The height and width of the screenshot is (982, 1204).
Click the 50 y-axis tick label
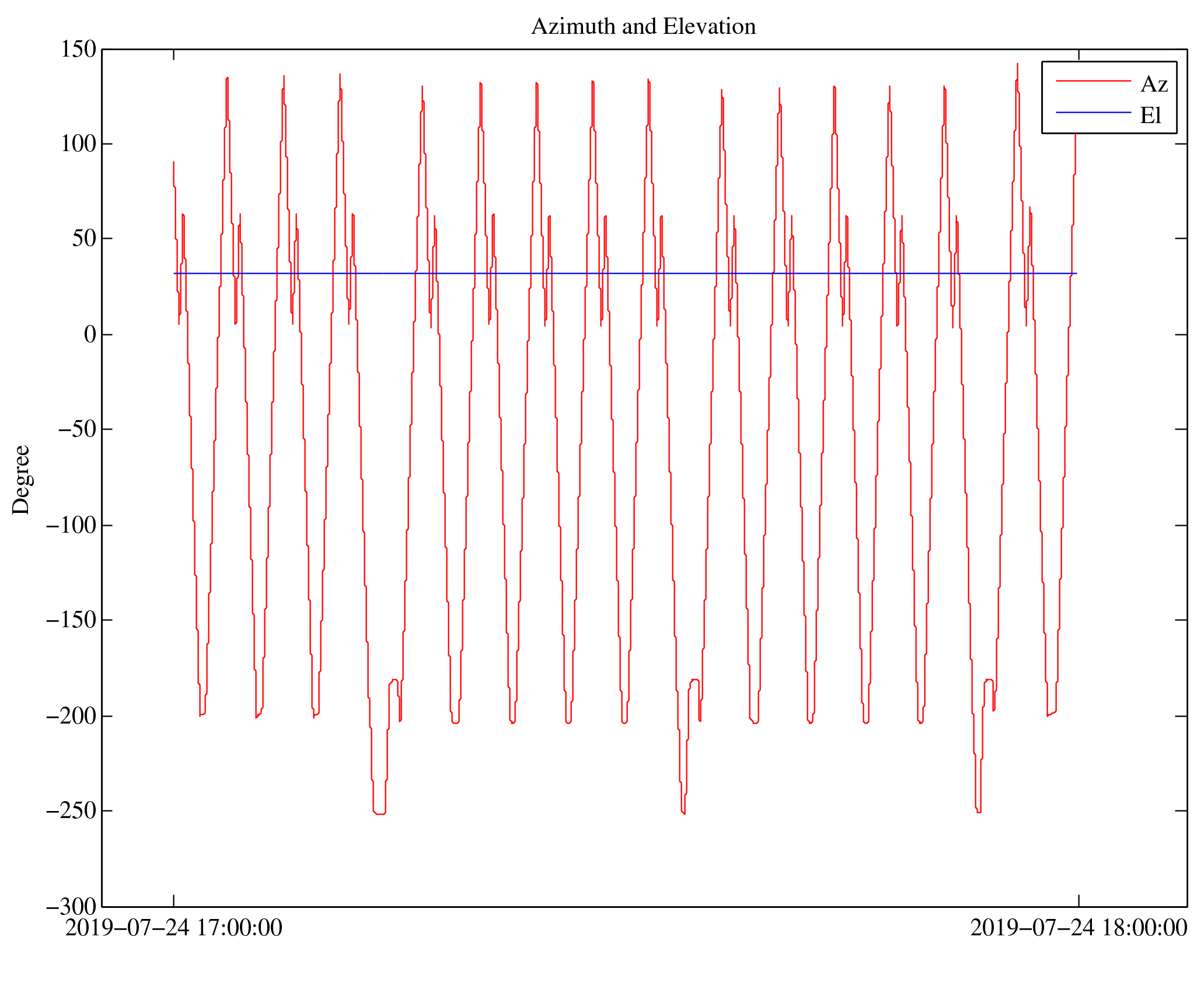point(83,239)
